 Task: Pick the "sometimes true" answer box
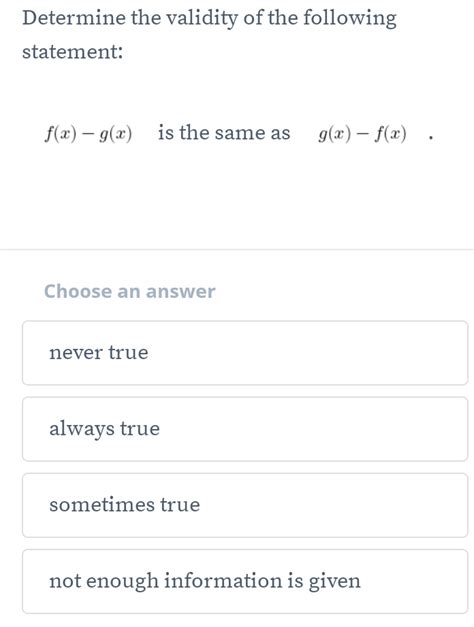click(245, 505)
